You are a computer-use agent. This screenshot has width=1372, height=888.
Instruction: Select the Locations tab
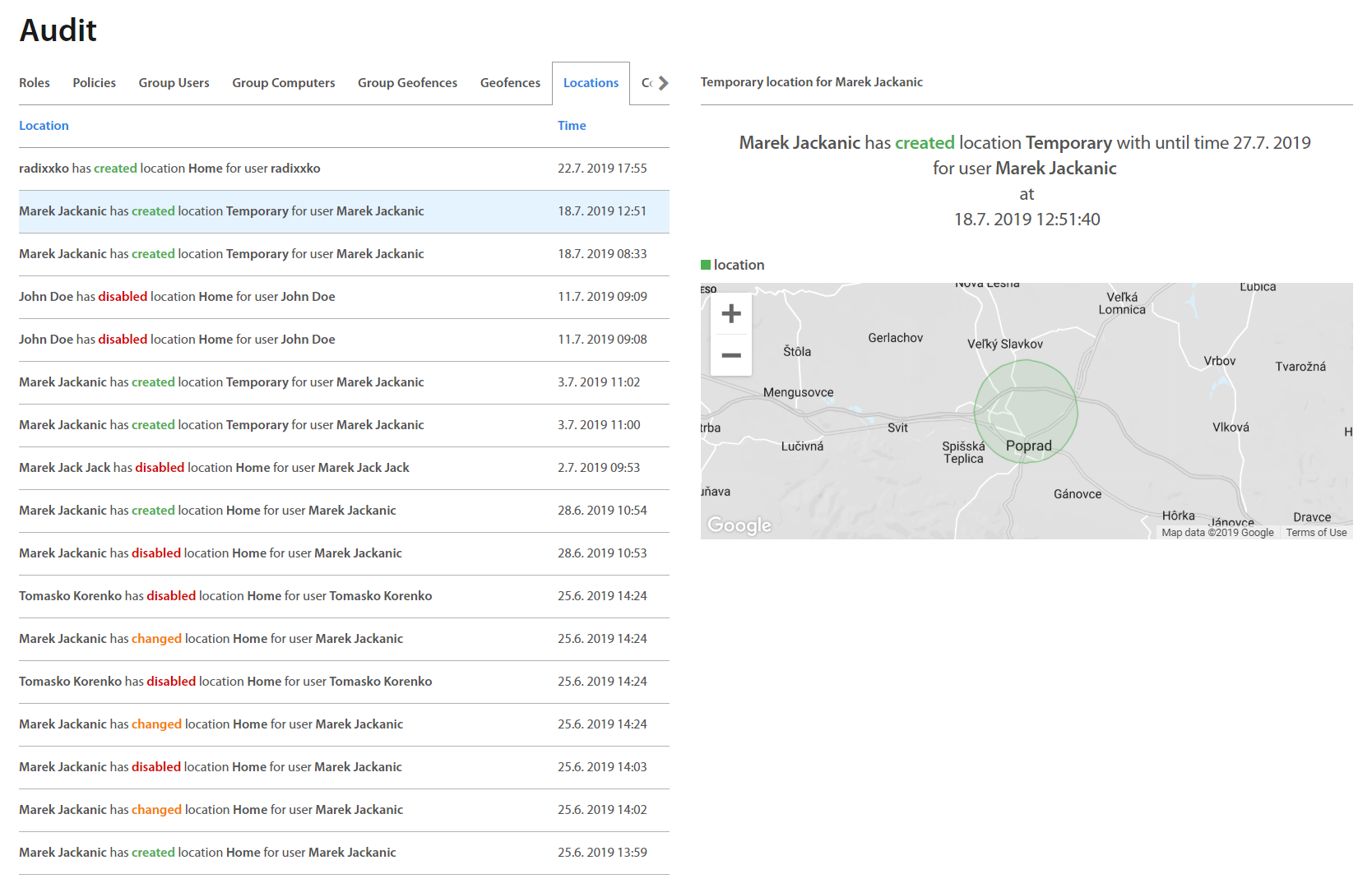pos(591,83)
